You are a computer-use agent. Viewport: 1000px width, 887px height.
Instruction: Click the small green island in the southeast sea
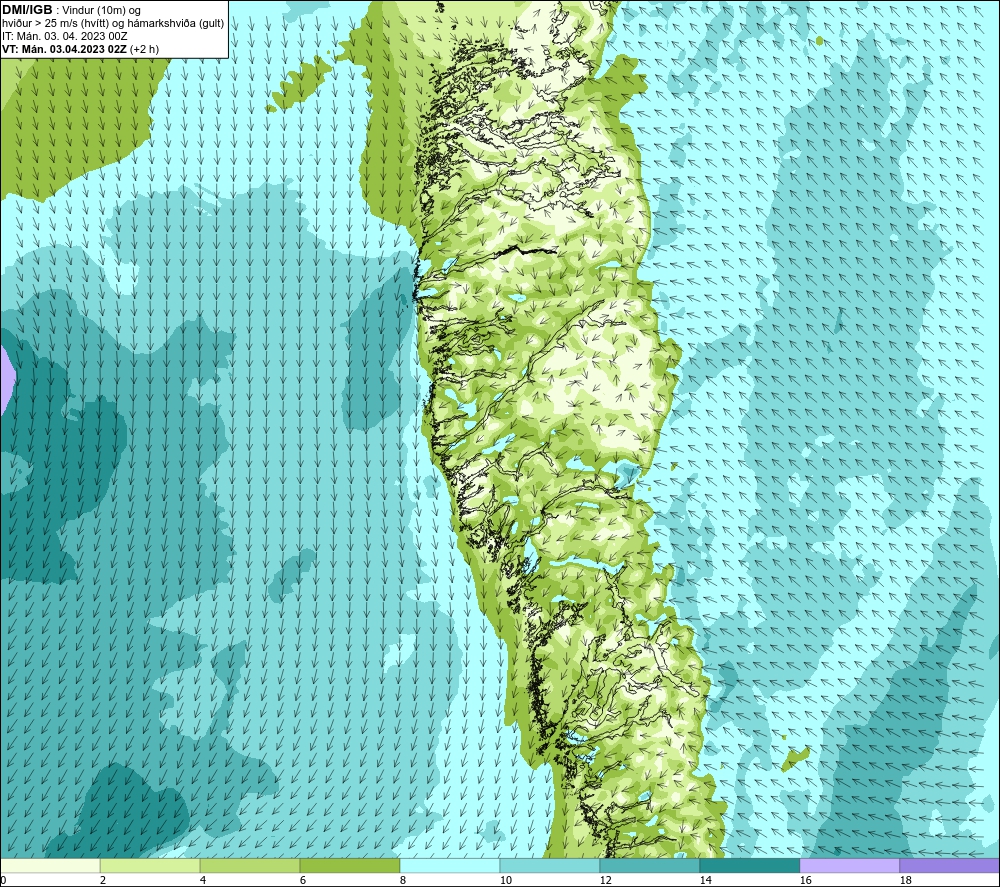795,758
